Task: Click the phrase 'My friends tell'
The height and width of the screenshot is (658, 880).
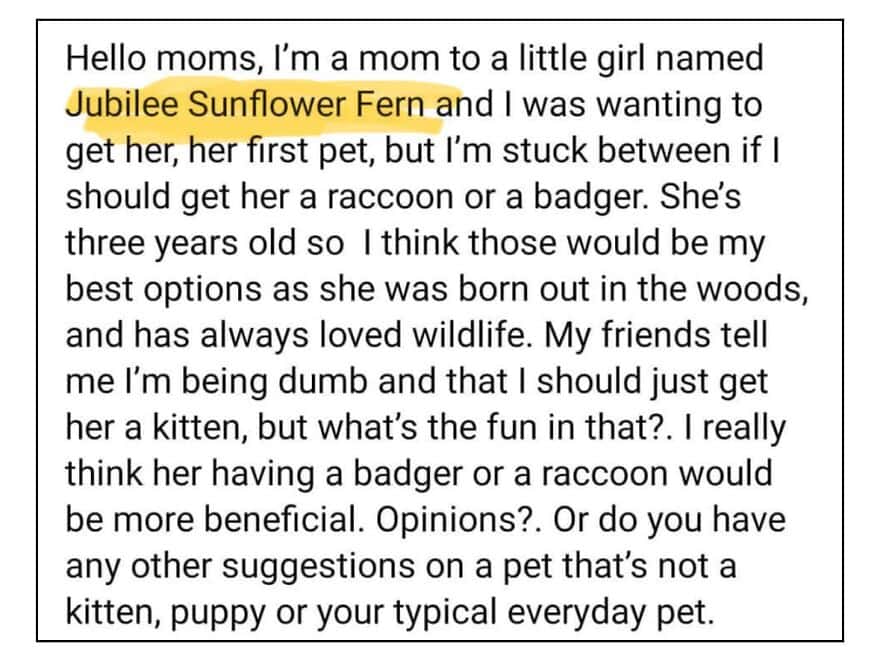Action: click(656, 335)
